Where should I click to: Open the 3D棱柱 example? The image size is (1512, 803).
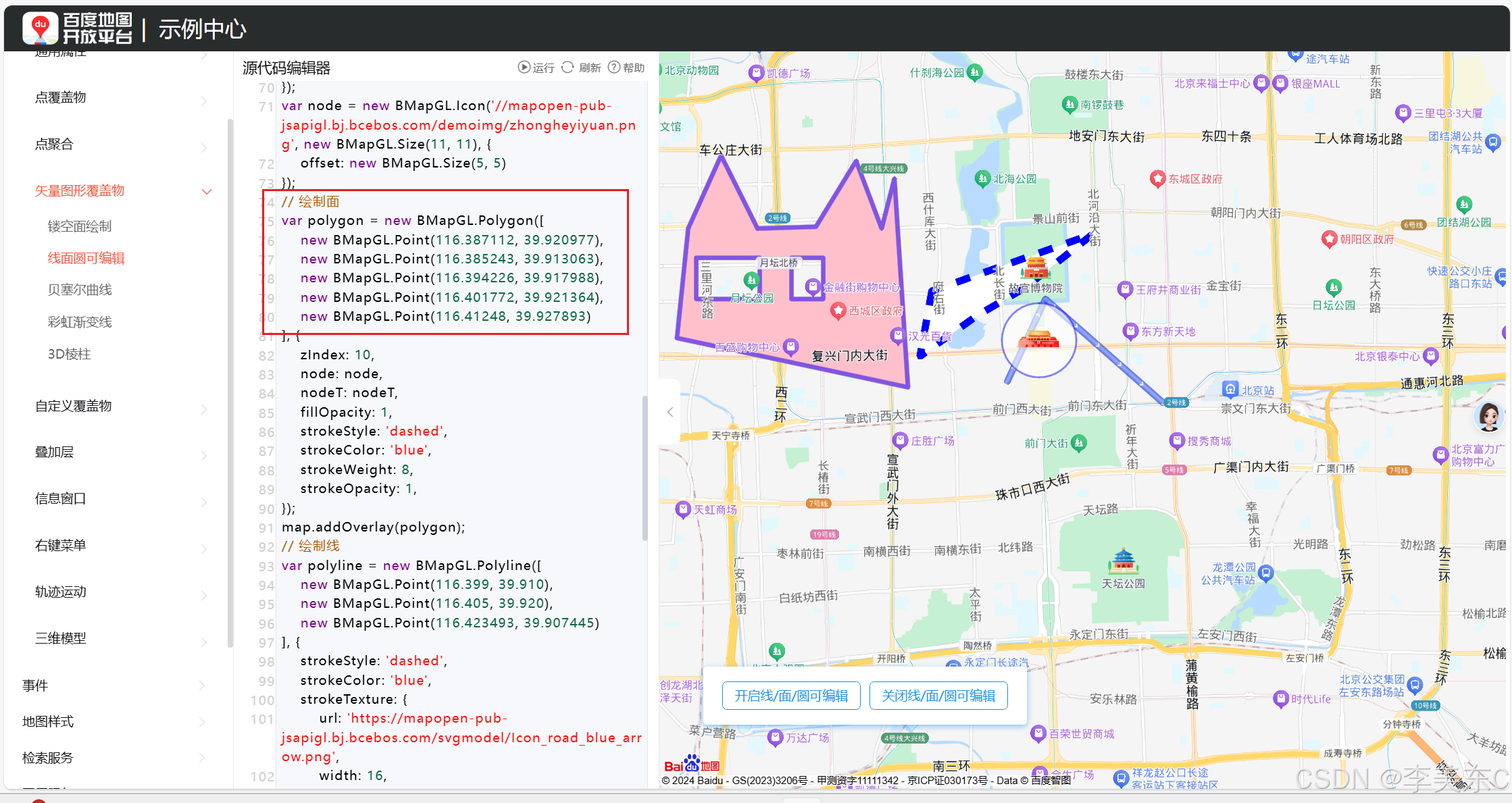[69, 354]
